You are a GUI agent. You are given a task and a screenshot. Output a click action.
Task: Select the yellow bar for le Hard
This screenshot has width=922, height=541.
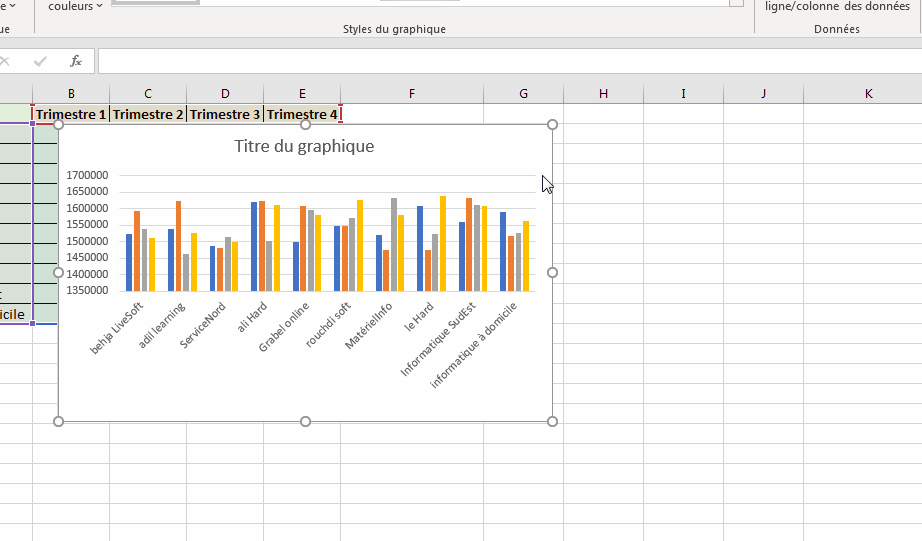tap(443, 243)
